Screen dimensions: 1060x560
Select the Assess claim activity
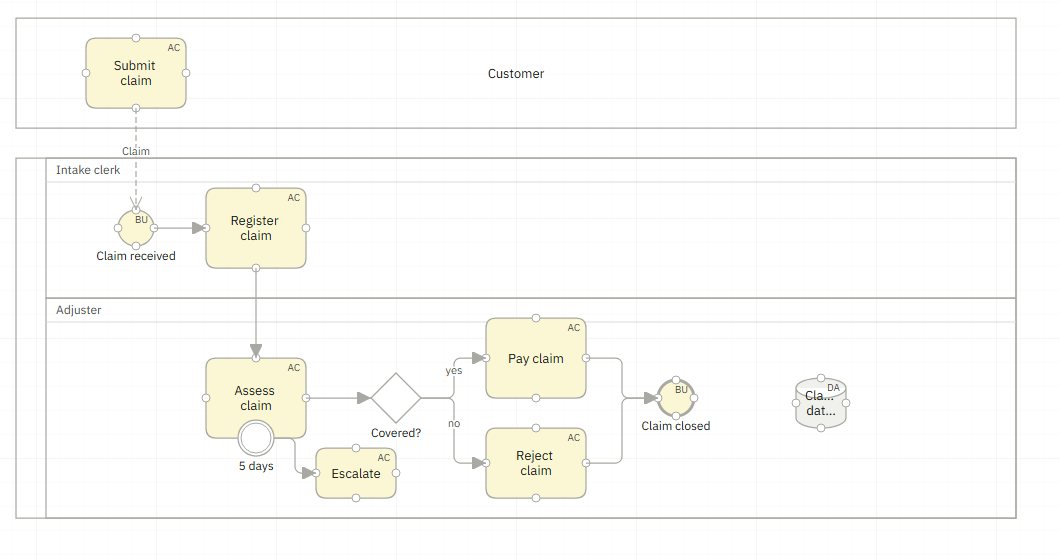click(256, 398)
